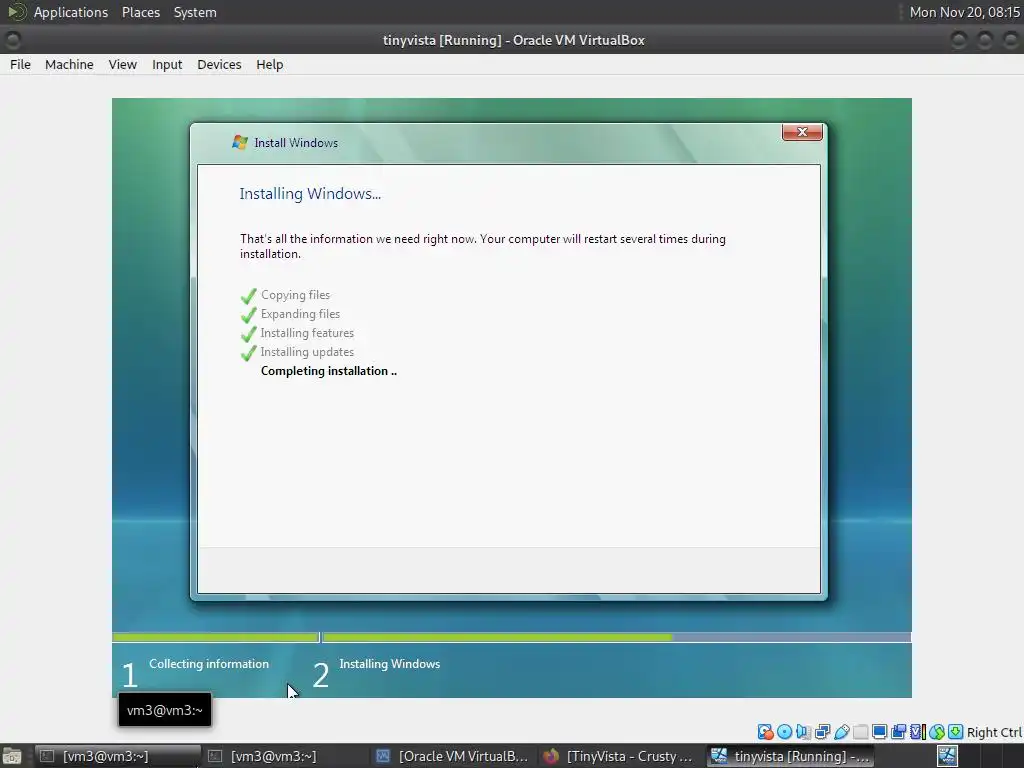Click the Installing Windows progress bar segment
Image resolution: width=1024 pixels, height=768 pixels.
coord(616,637)
